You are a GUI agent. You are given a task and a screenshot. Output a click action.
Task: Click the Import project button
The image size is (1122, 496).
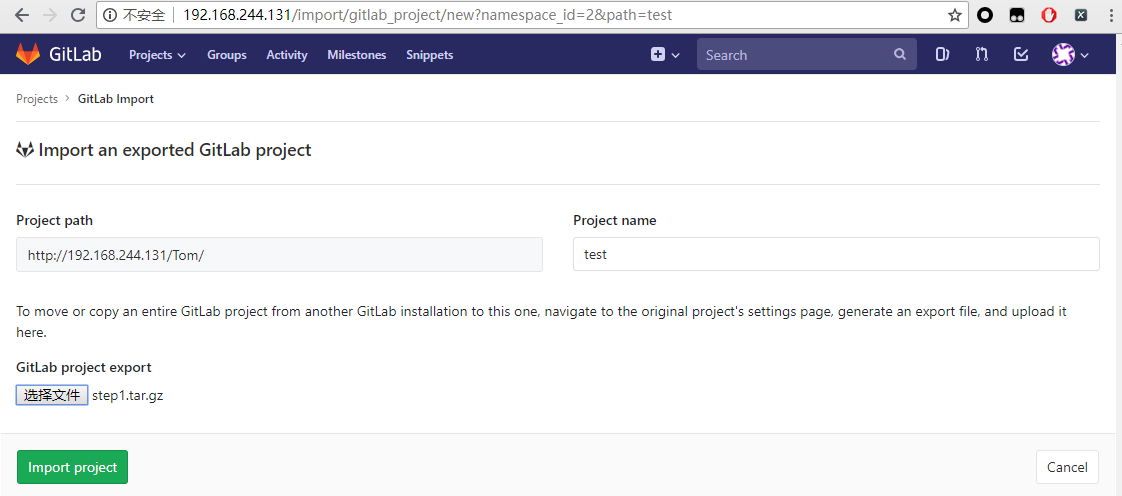pyautogui.click(x=72, y=467)
